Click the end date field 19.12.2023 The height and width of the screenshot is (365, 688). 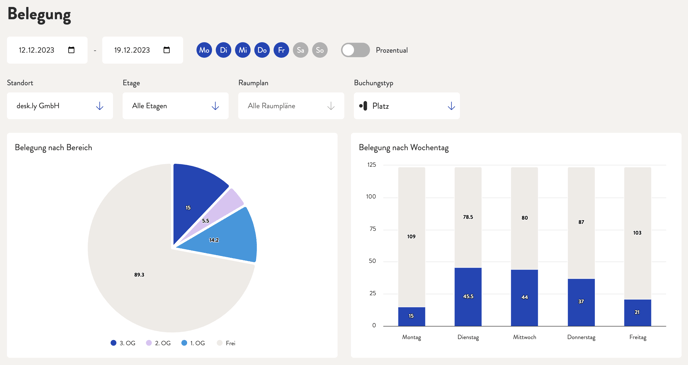pos(143,50)
